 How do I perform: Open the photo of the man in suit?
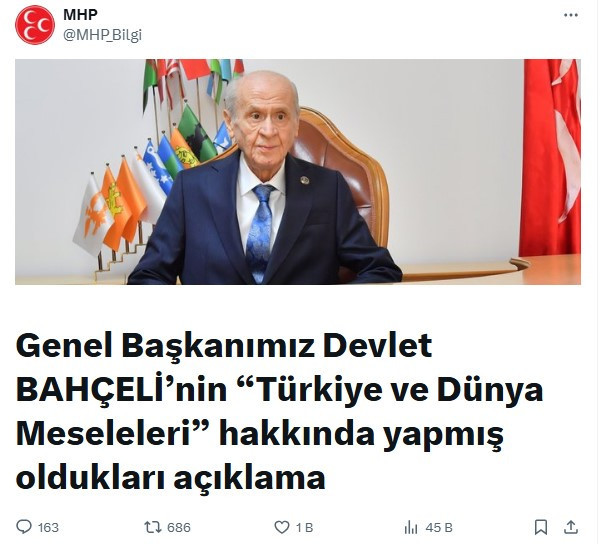tap(298, 172)
